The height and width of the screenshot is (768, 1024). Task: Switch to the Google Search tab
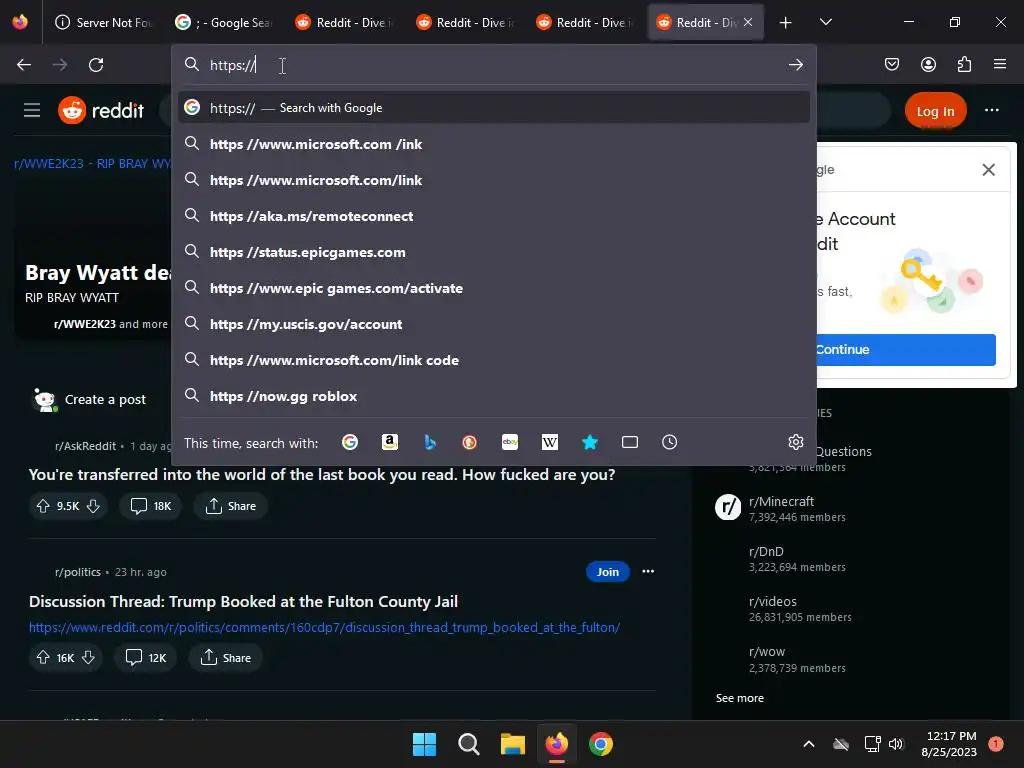(224, 22)
